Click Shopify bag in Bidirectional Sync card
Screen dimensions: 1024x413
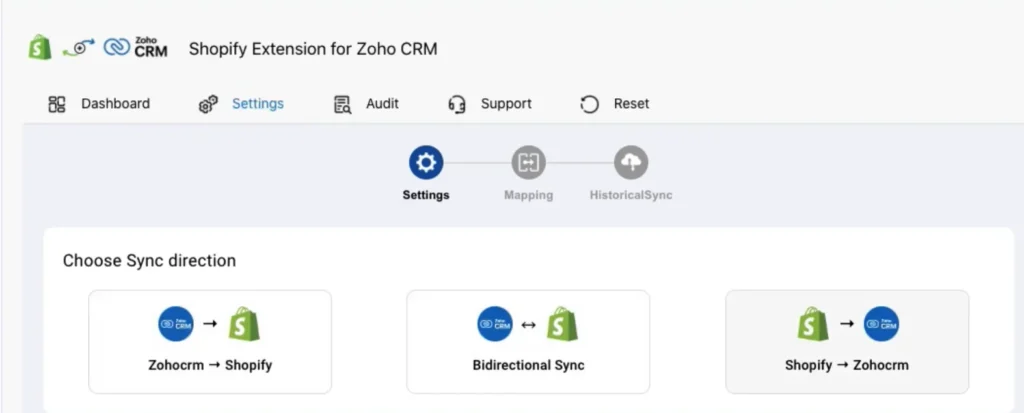(562, 323)
